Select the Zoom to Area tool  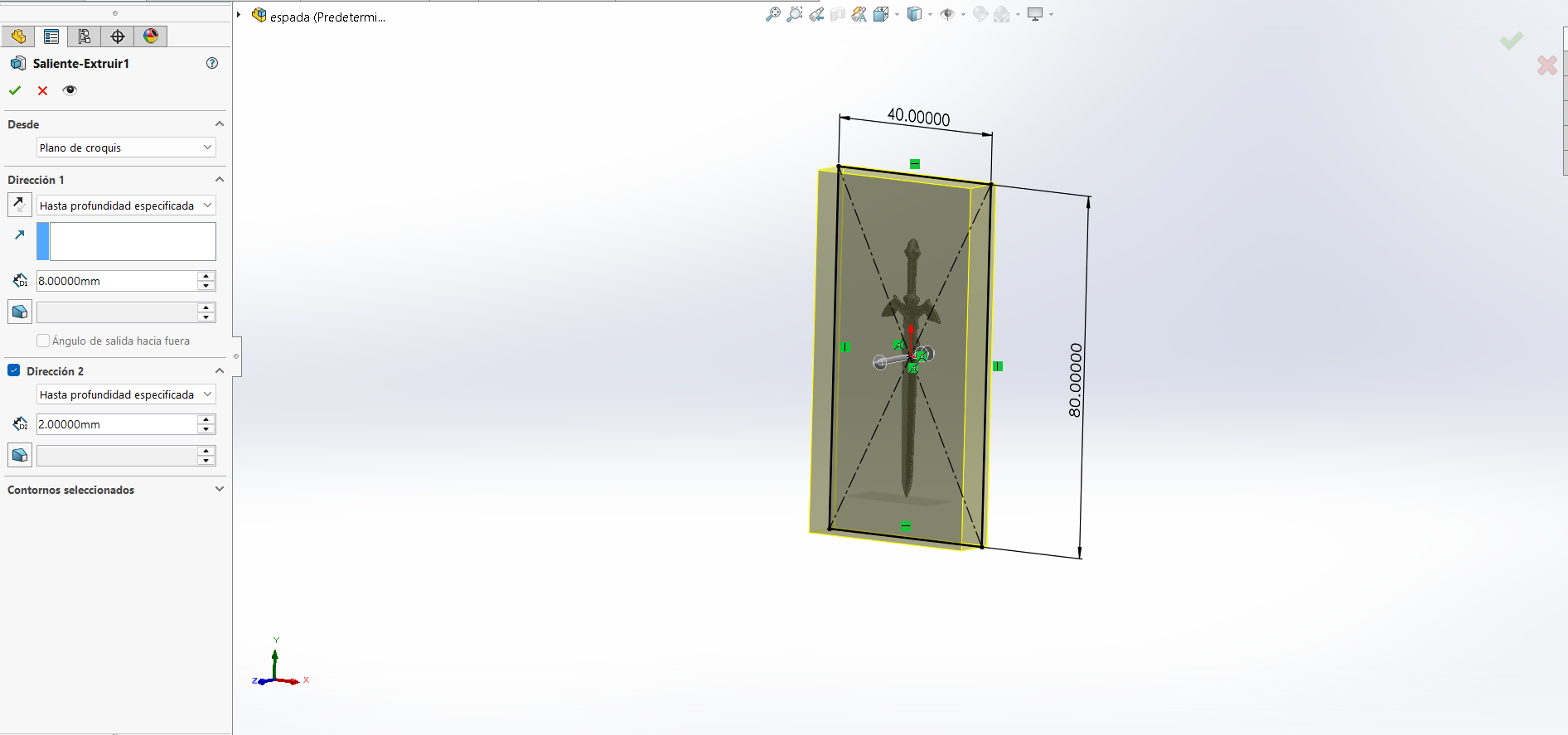(x=794, y=14)
